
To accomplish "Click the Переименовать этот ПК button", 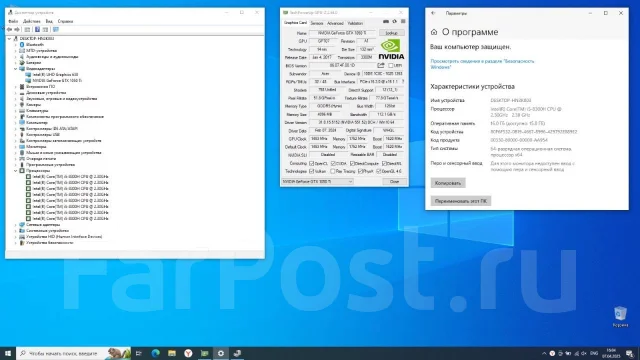I will 461,201.
